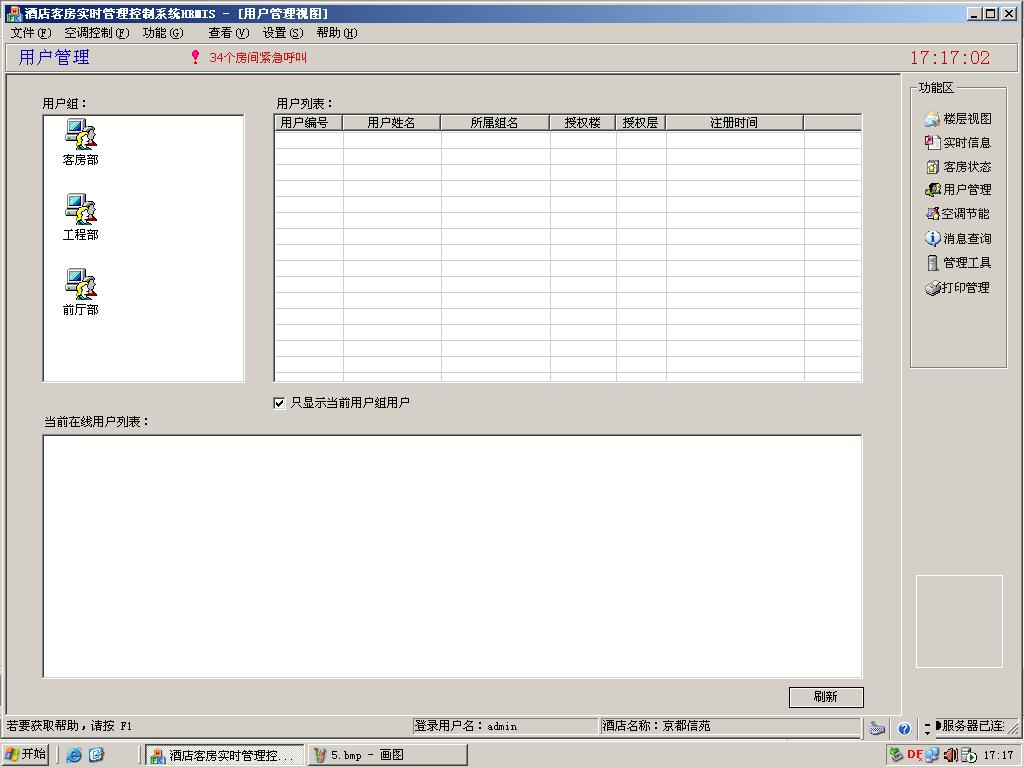
Task: Open 楼层视图 in the function panel
Action: pyautogui.click(x=958, y=119)
